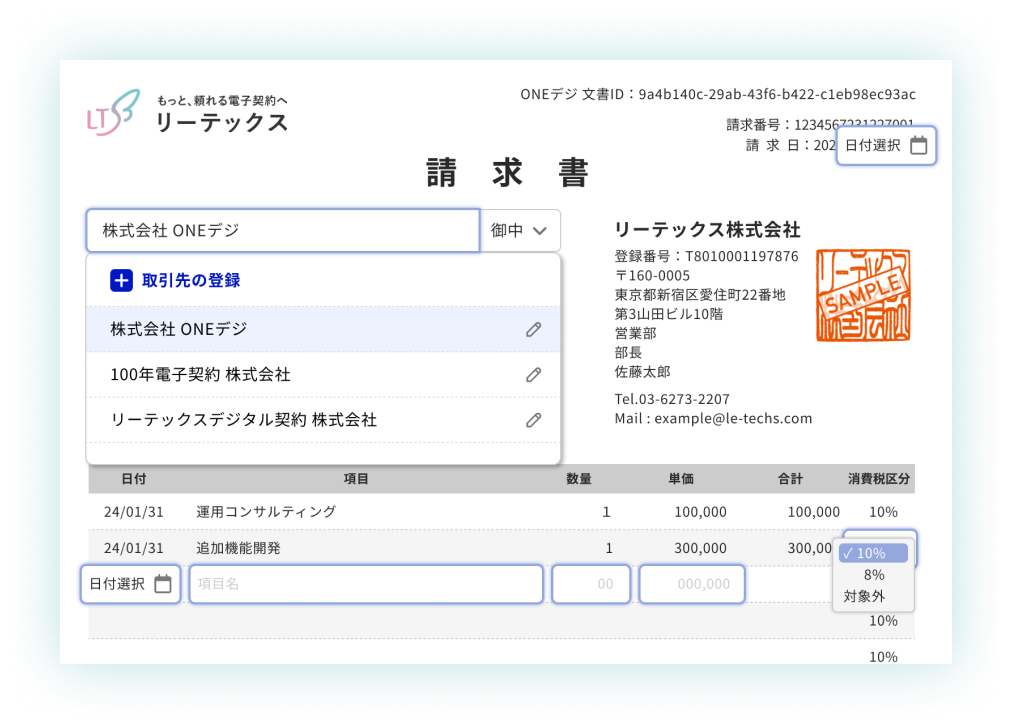The height and width of the screenshot is (724, 1012).
Task: Click the 日付選択 button in the table row
Action: point(130,584)
